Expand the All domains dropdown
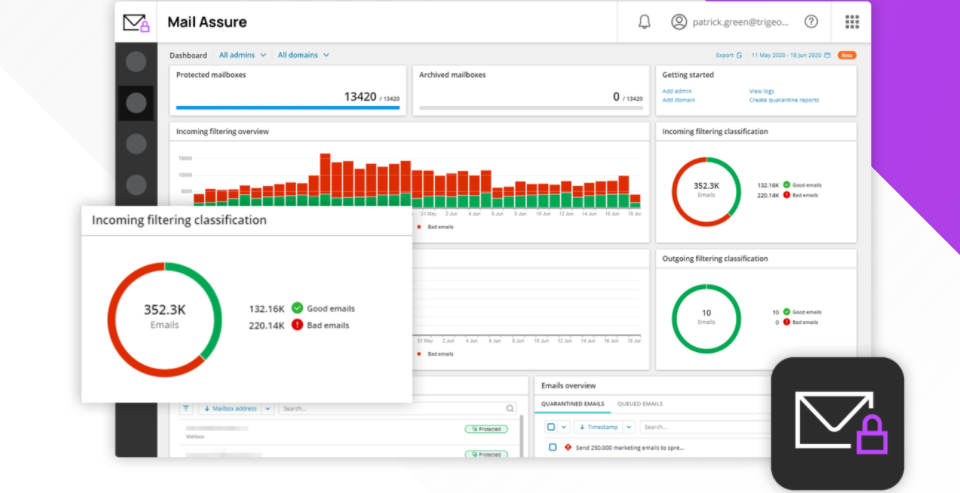This screenshot has height=493, width=960. (x=303, y=55)
